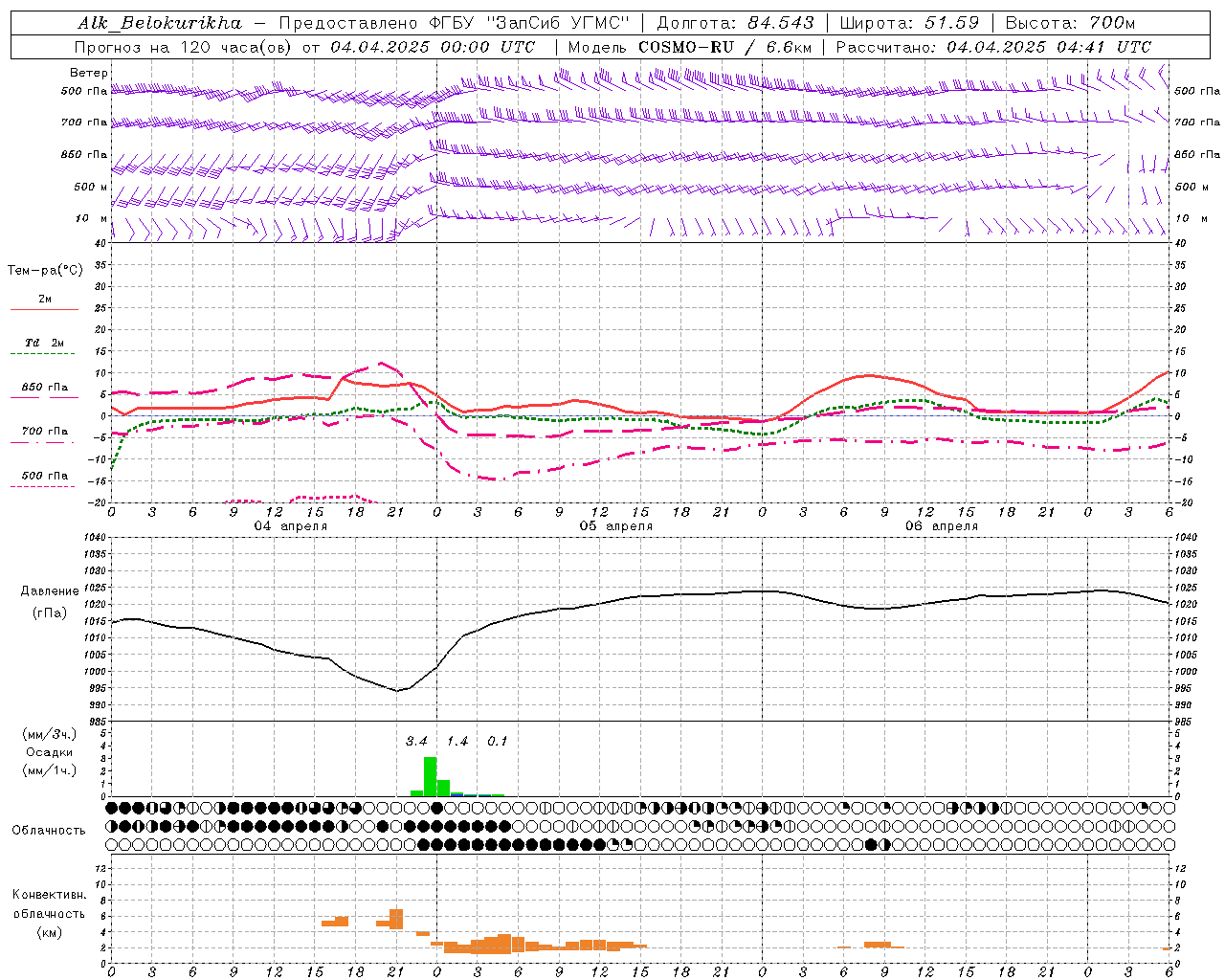Click the tallest green precipitation bar
Screen dimensions: 1225x980
[x=430, y=776]
